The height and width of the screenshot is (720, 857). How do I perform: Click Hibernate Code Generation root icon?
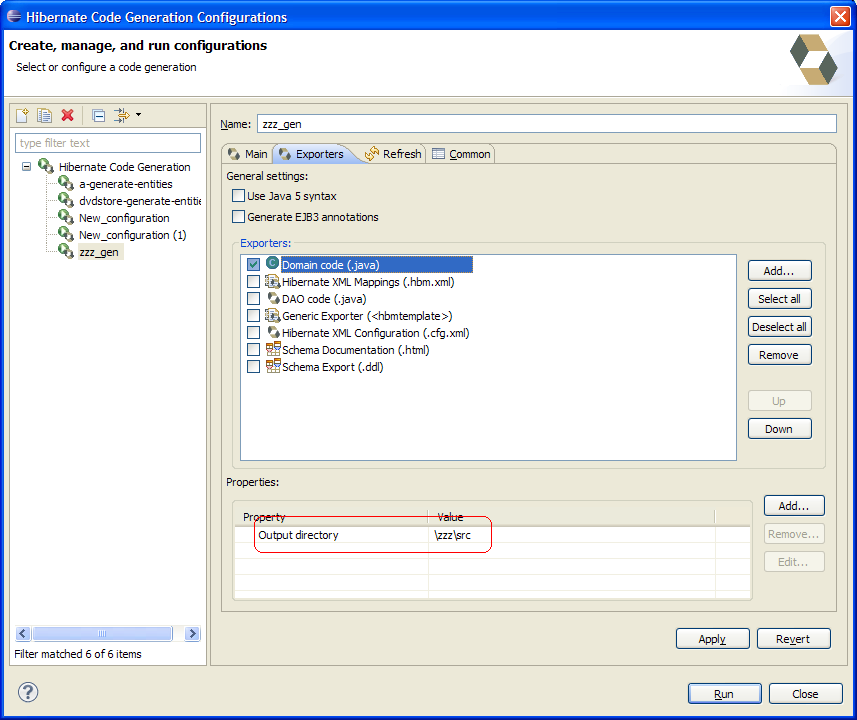click(x=46, y=166)
